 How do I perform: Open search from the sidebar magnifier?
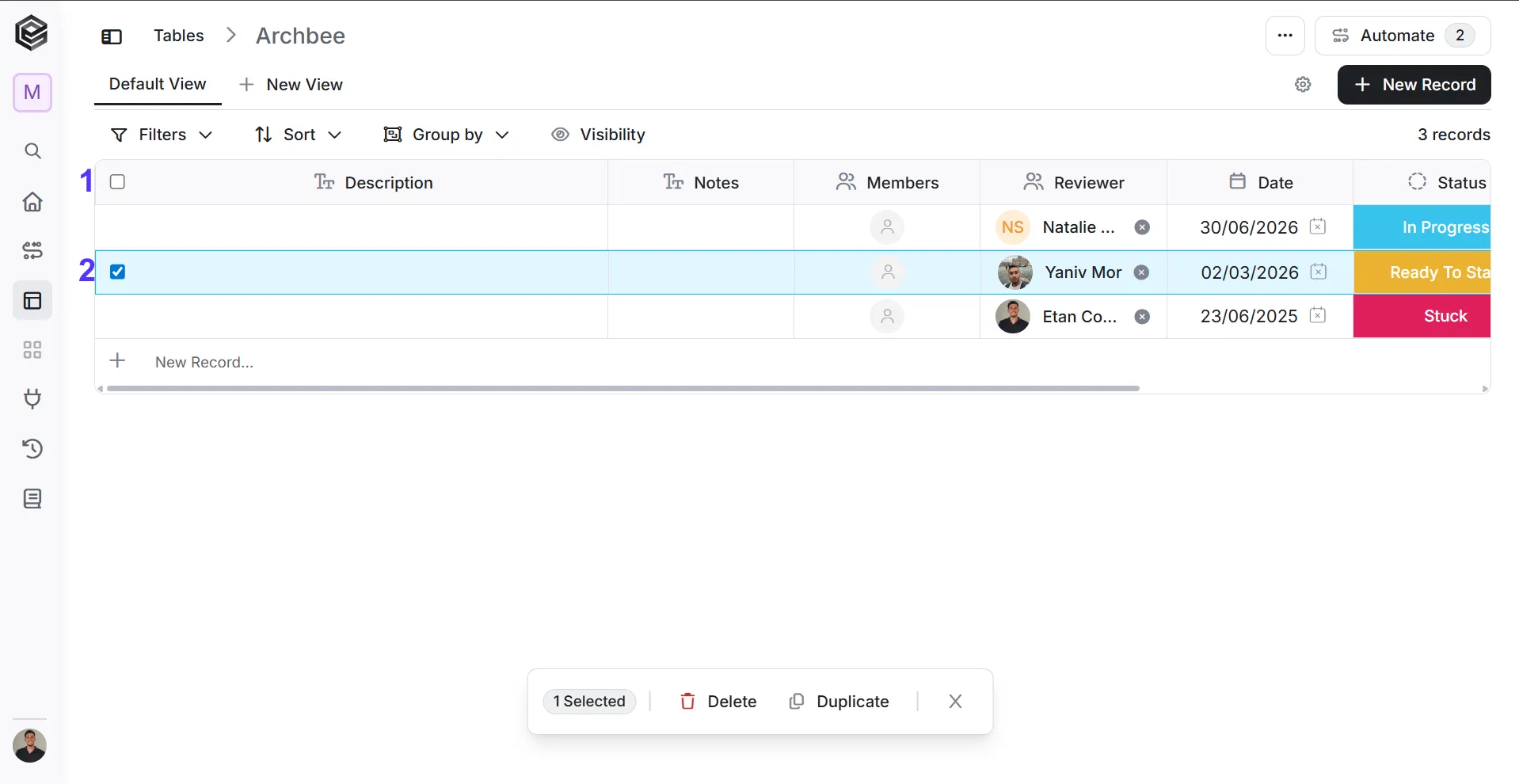click(x=32, y=150)
